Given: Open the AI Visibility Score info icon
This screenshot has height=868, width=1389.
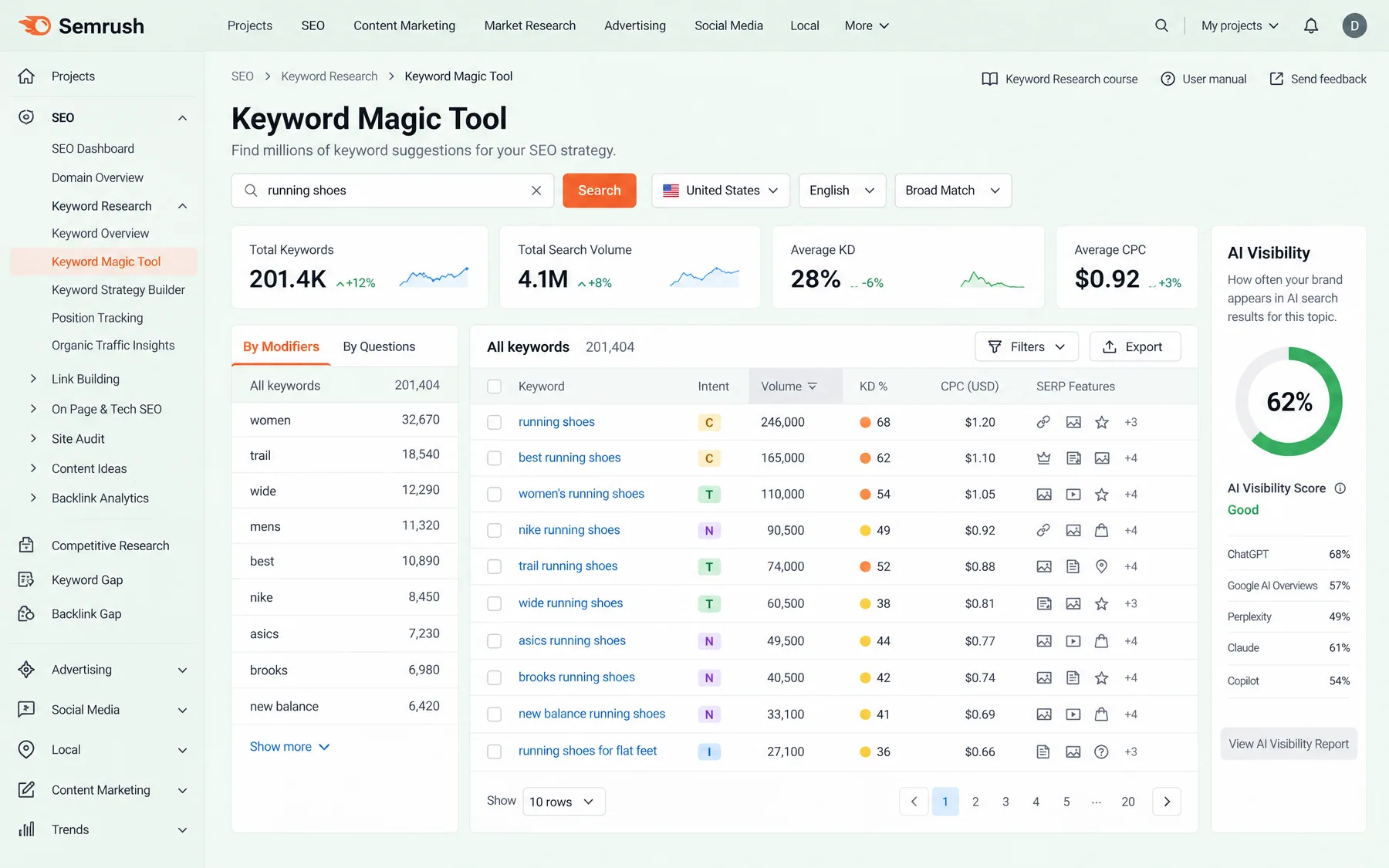Looking at the screenshot, I should coord(1340,488).
